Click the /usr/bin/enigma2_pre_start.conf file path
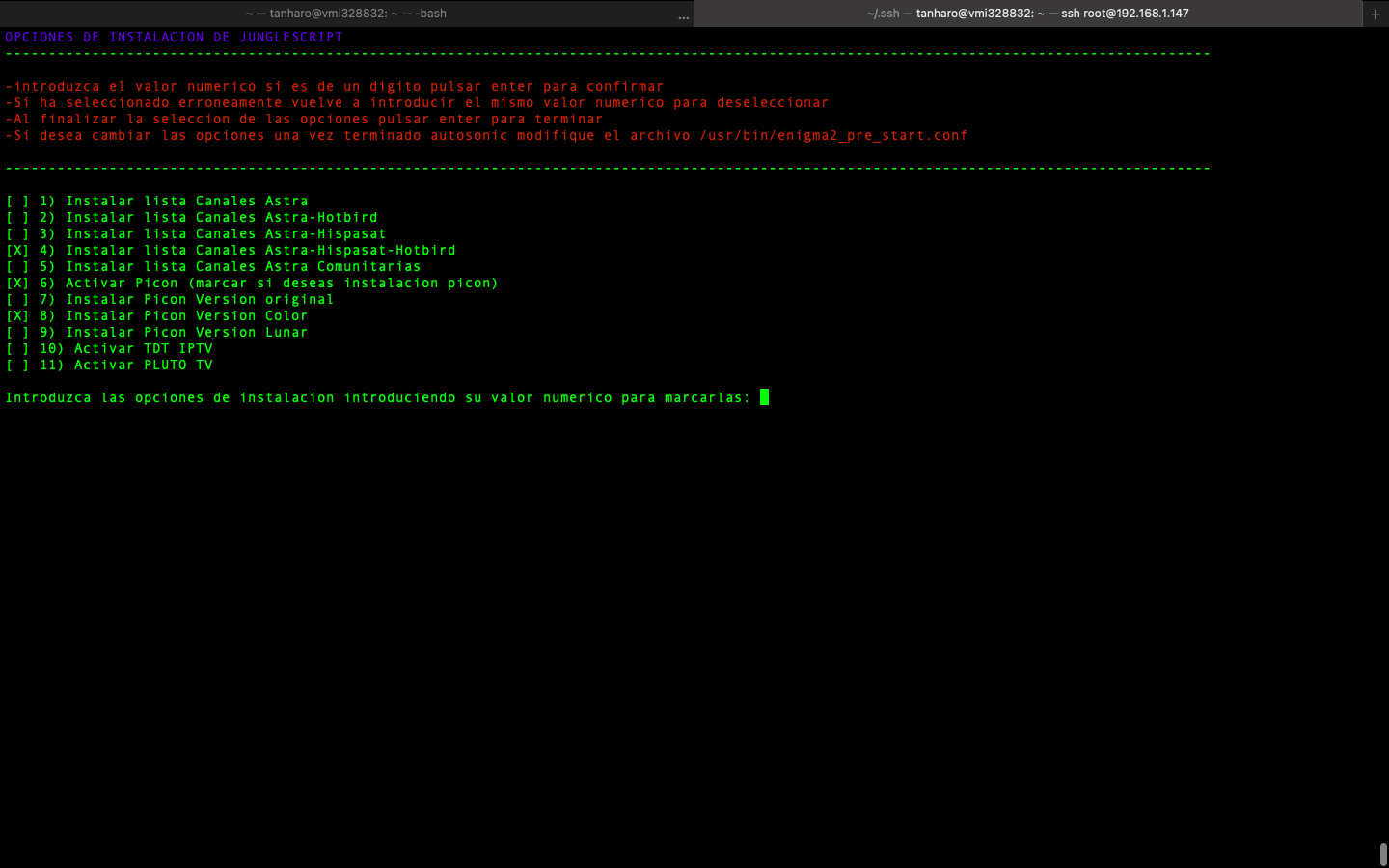Screen dimensions: 1389x868 pos(833,136)
